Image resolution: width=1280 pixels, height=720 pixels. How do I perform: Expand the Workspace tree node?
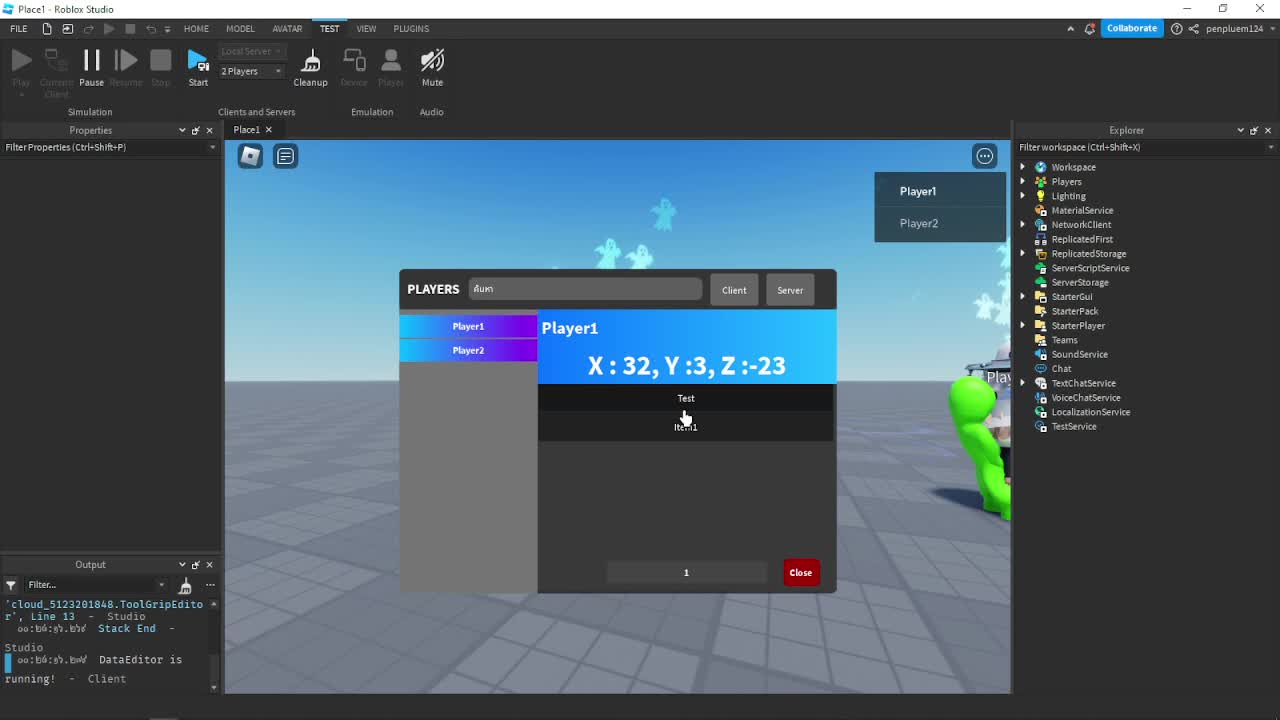click(1023, 167)
